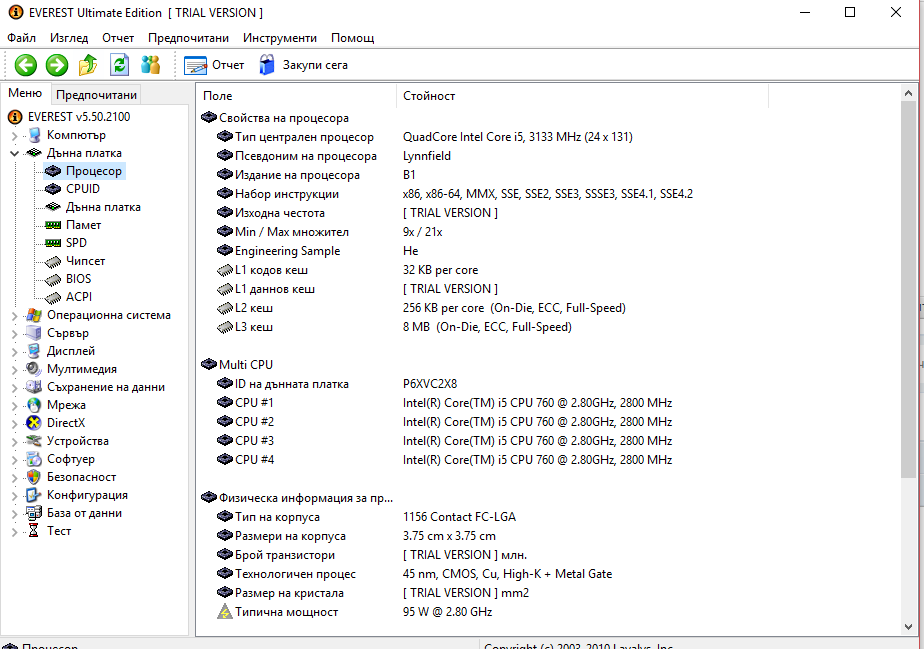Select the L3 кеш row
Image resolution: width=924 pixels, height=649 pixels.
pos(394,327)
